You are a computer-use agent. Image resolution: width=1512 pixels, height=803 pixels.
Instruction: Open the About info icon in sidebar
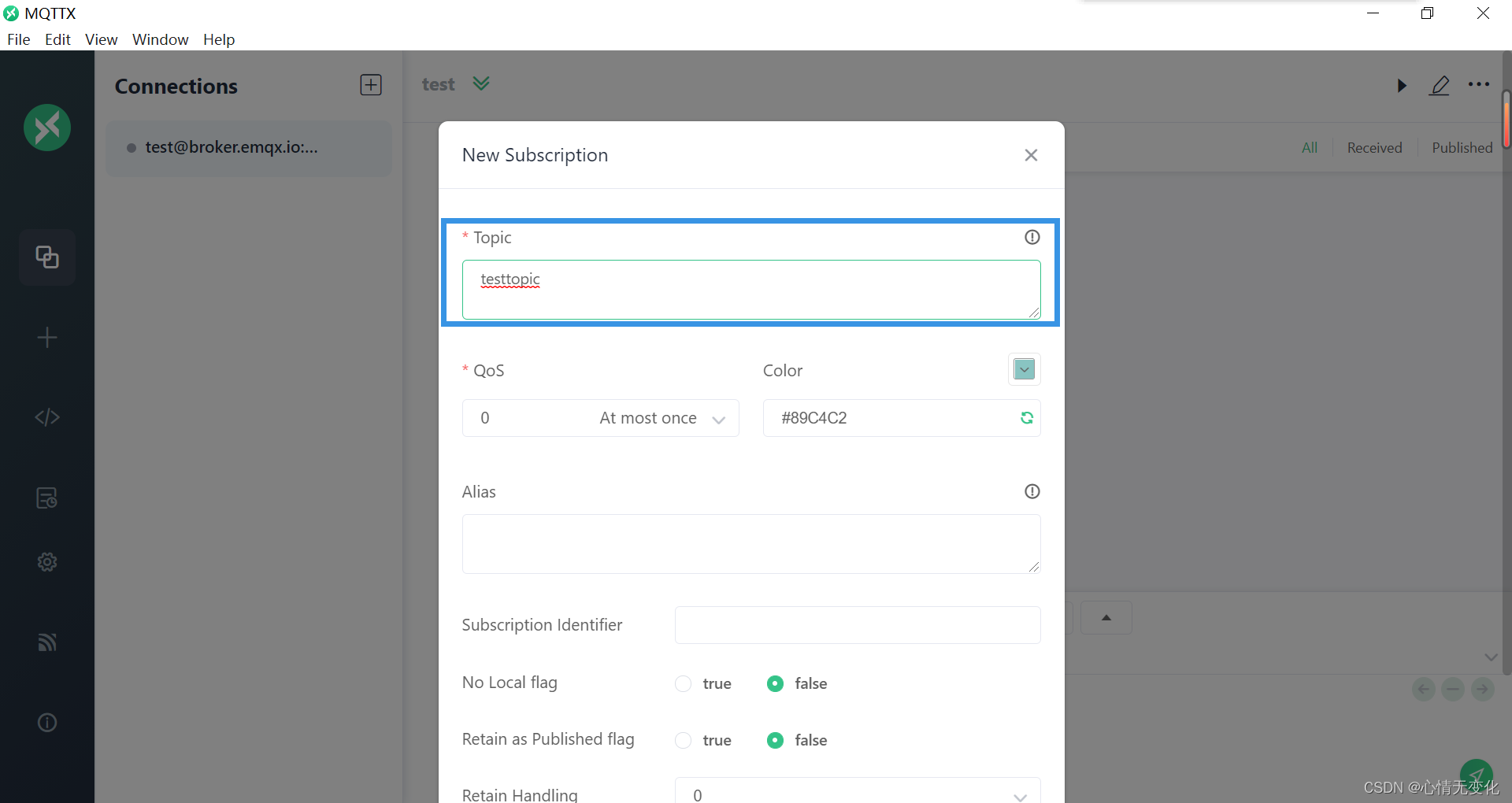click(47, 723)
